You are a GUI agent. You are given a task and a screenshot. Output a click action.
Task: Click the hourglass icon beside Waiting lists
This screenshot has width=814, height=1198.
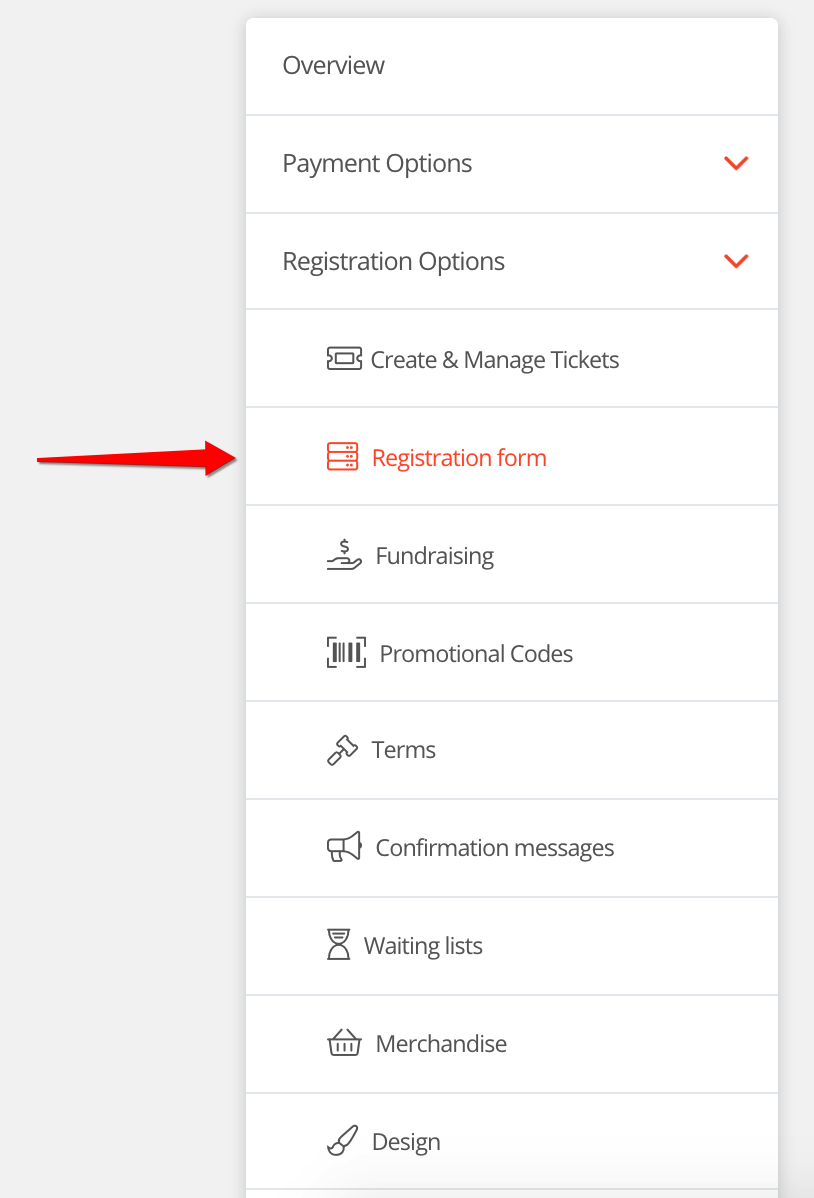[340, 944]
